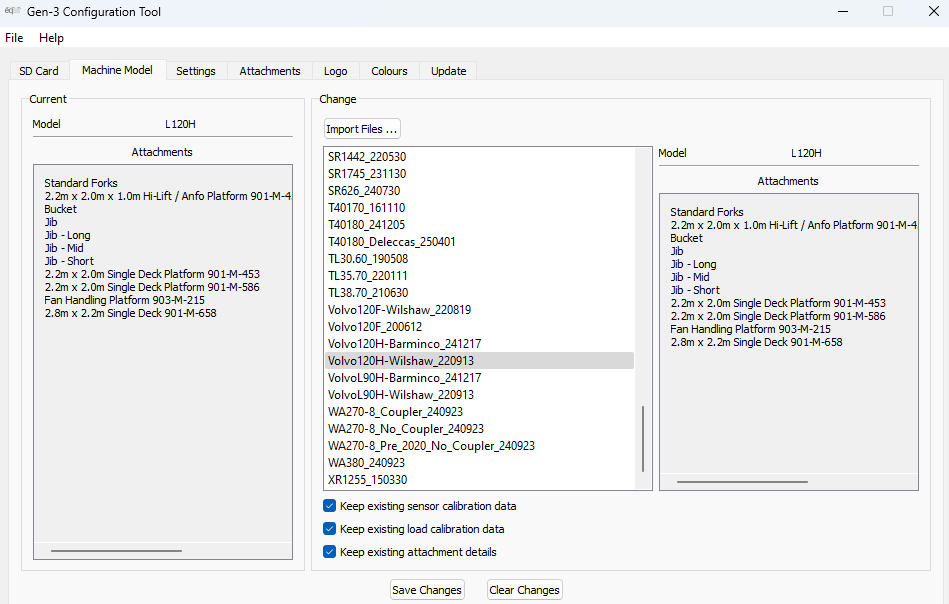
Task: Choose SR626_240730 from the list
Action: click(x=479, y=191)
